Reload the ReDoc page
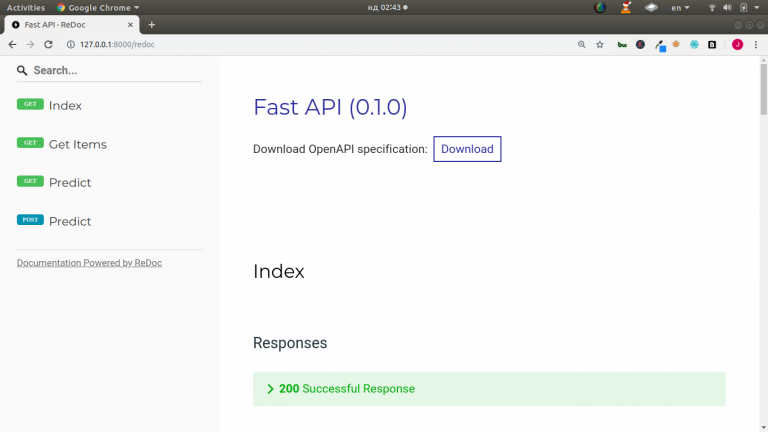Viewport: 768px width, 432px height. tap(48, 45)
